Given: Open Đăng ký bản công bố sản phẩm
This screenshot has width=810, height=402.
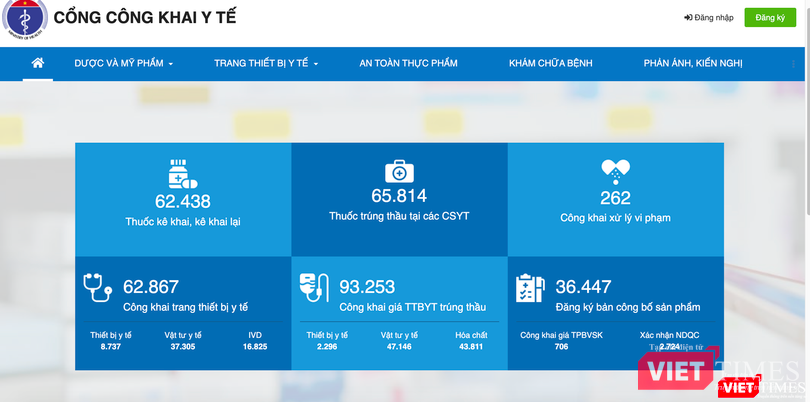Looking at the screenshot, I should [x=628, y=307].
